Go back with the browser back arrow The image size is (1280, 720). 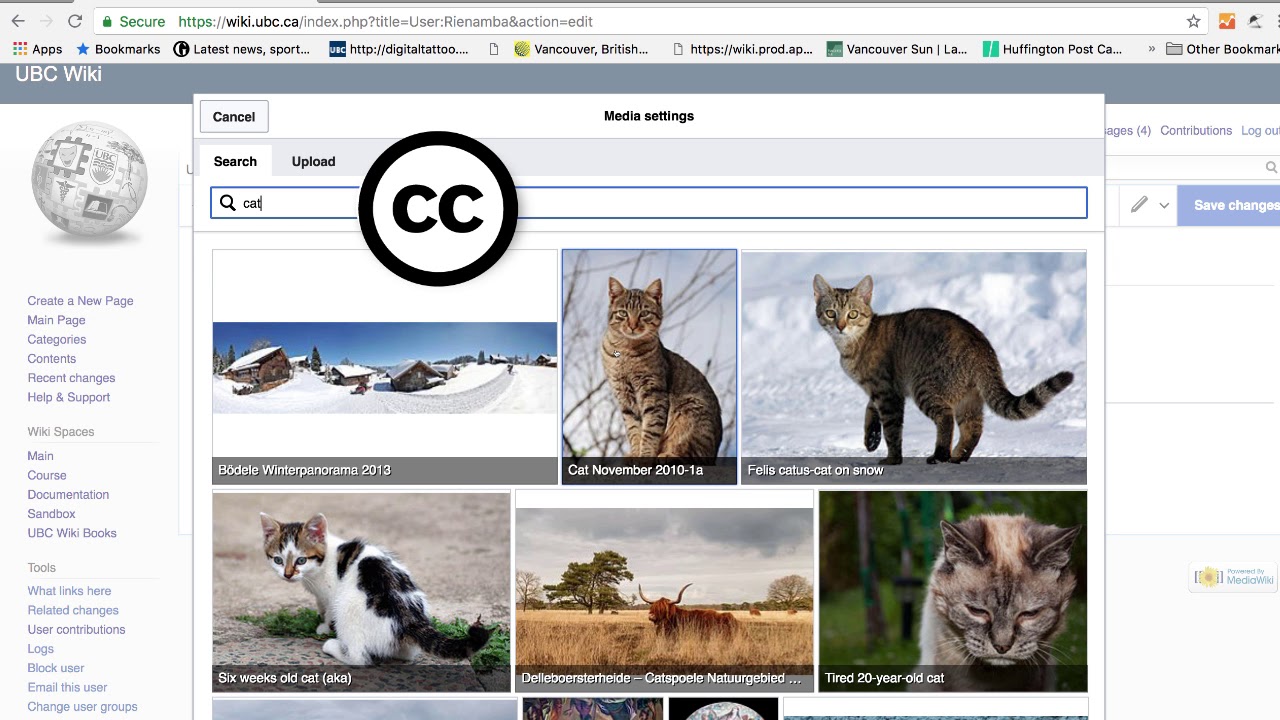(18, 21)
